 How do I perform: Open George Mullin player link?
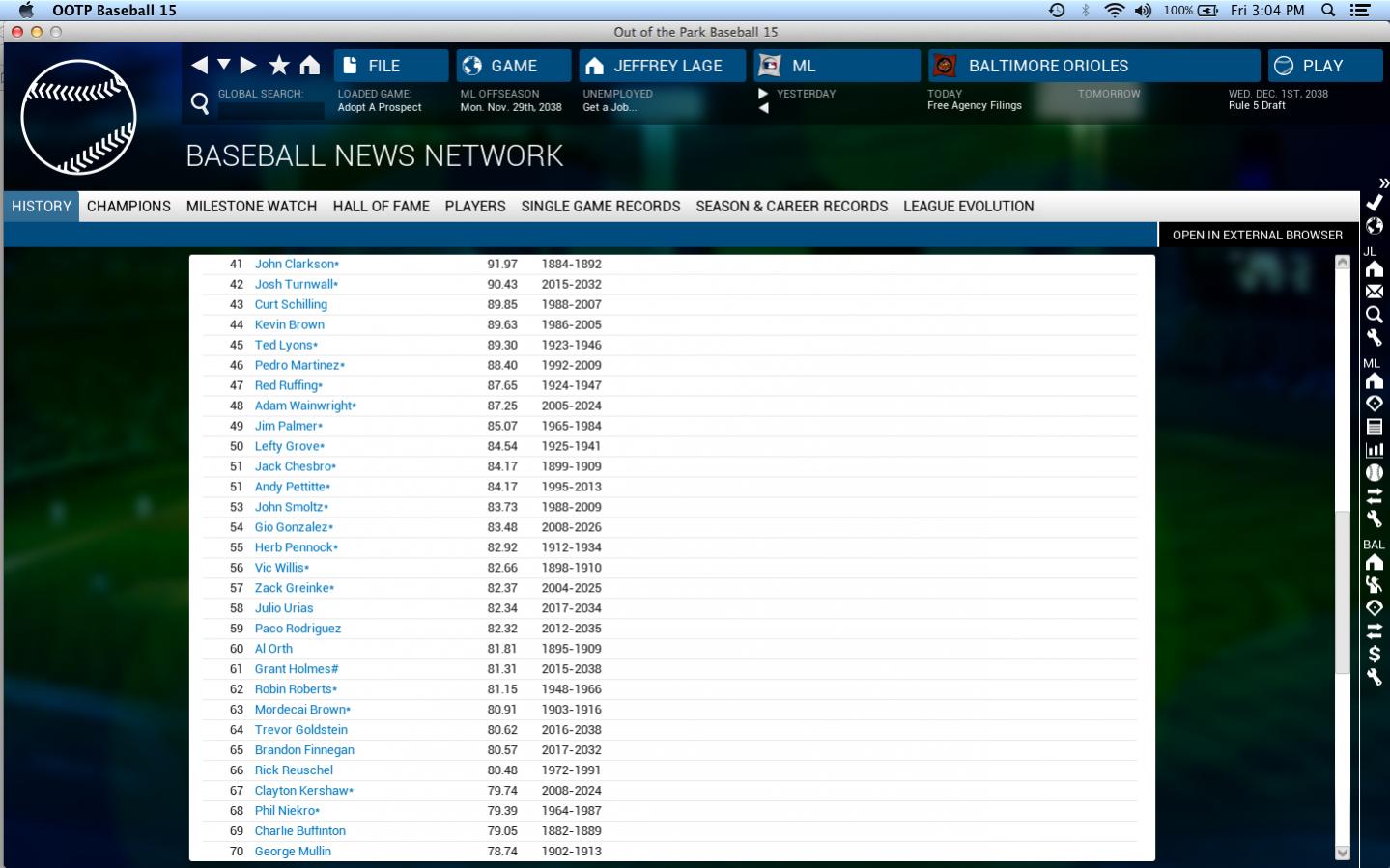[x=293, y=852]
